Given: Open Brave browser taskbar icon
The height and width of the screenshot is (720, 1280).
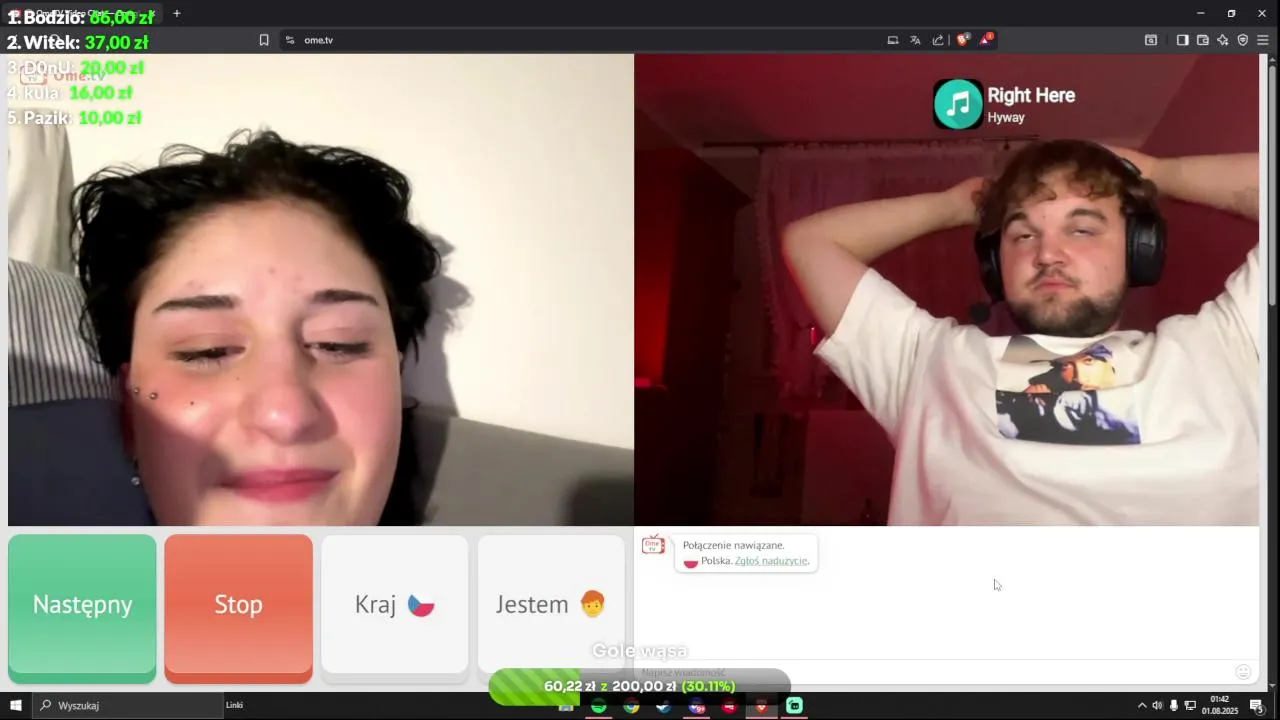Looking at the screenshot, I should click(x=762, y=706).
